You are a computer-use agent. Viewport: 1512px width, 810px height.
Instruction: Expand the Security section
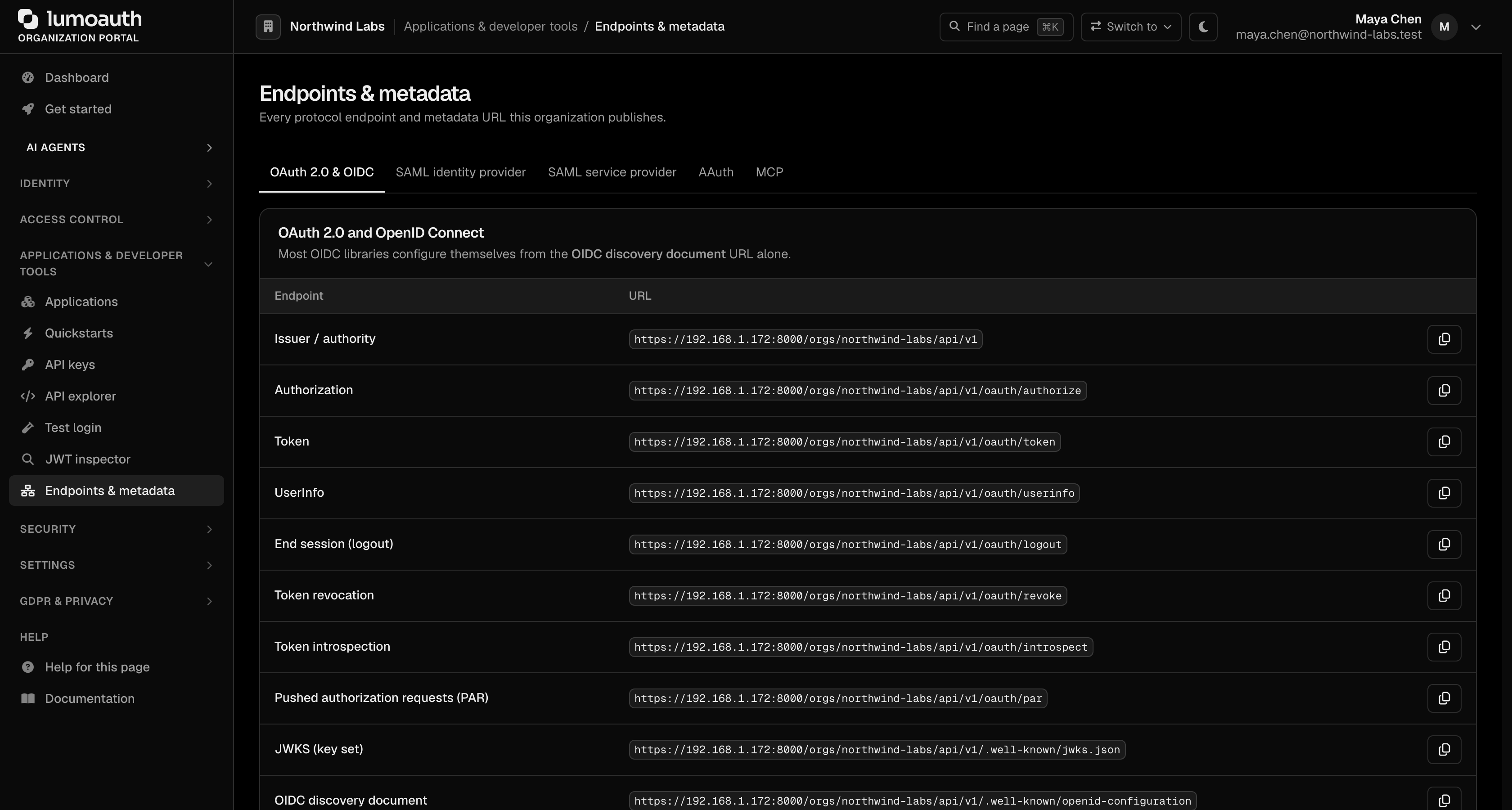point(116,530)
